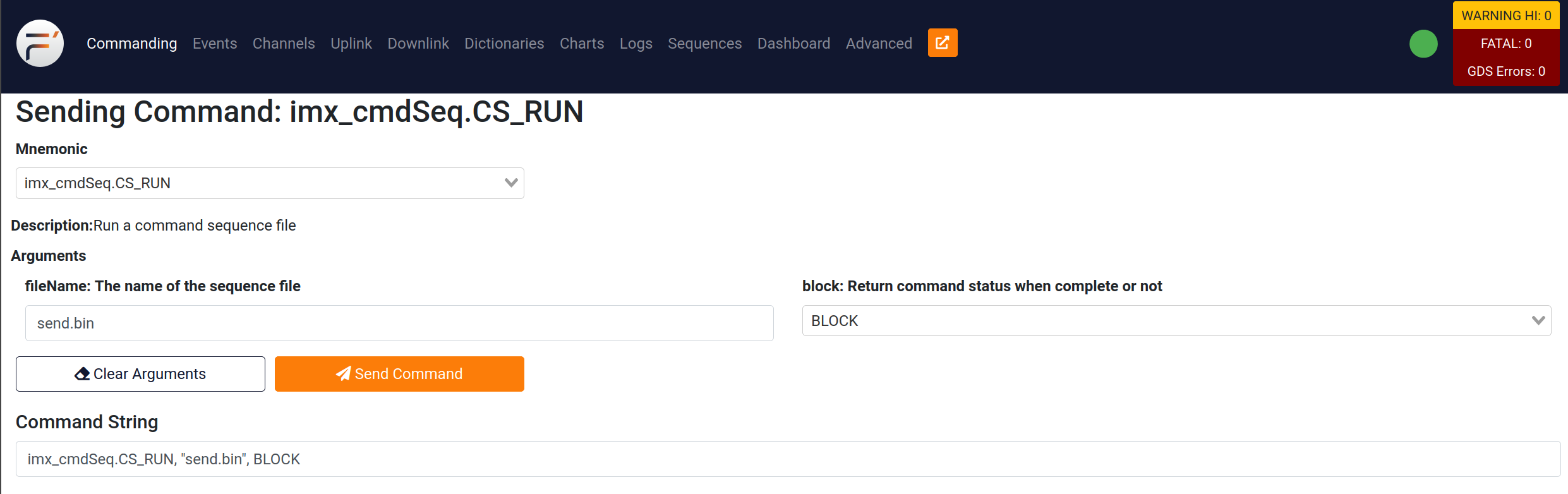The image size is (1568, 494).
Task: Open the Sequences tab
Action: [705, 44]
